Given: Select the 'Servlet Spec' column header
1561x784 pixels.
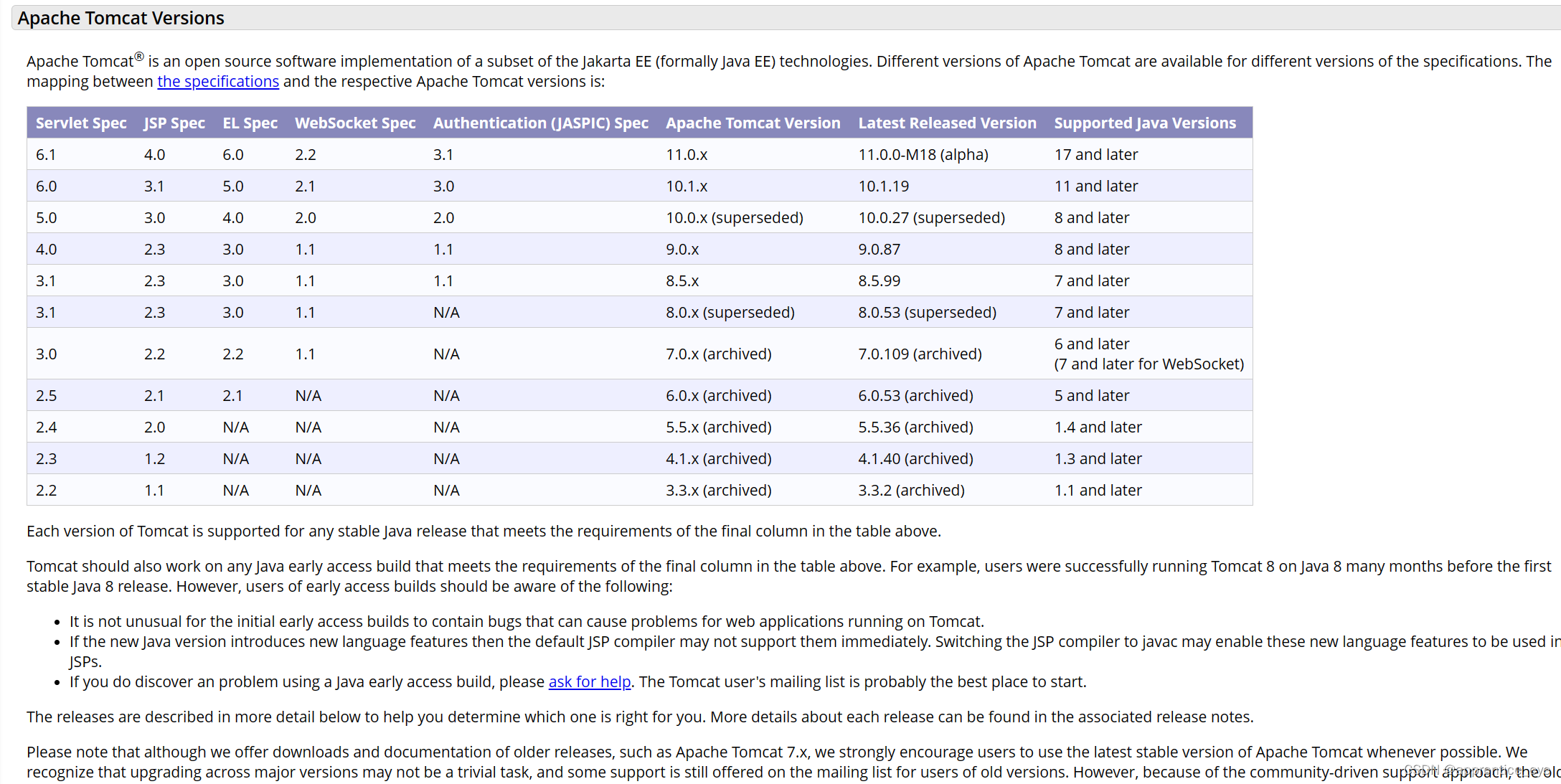Looking at the screenshot, I should tap(81, 123).
